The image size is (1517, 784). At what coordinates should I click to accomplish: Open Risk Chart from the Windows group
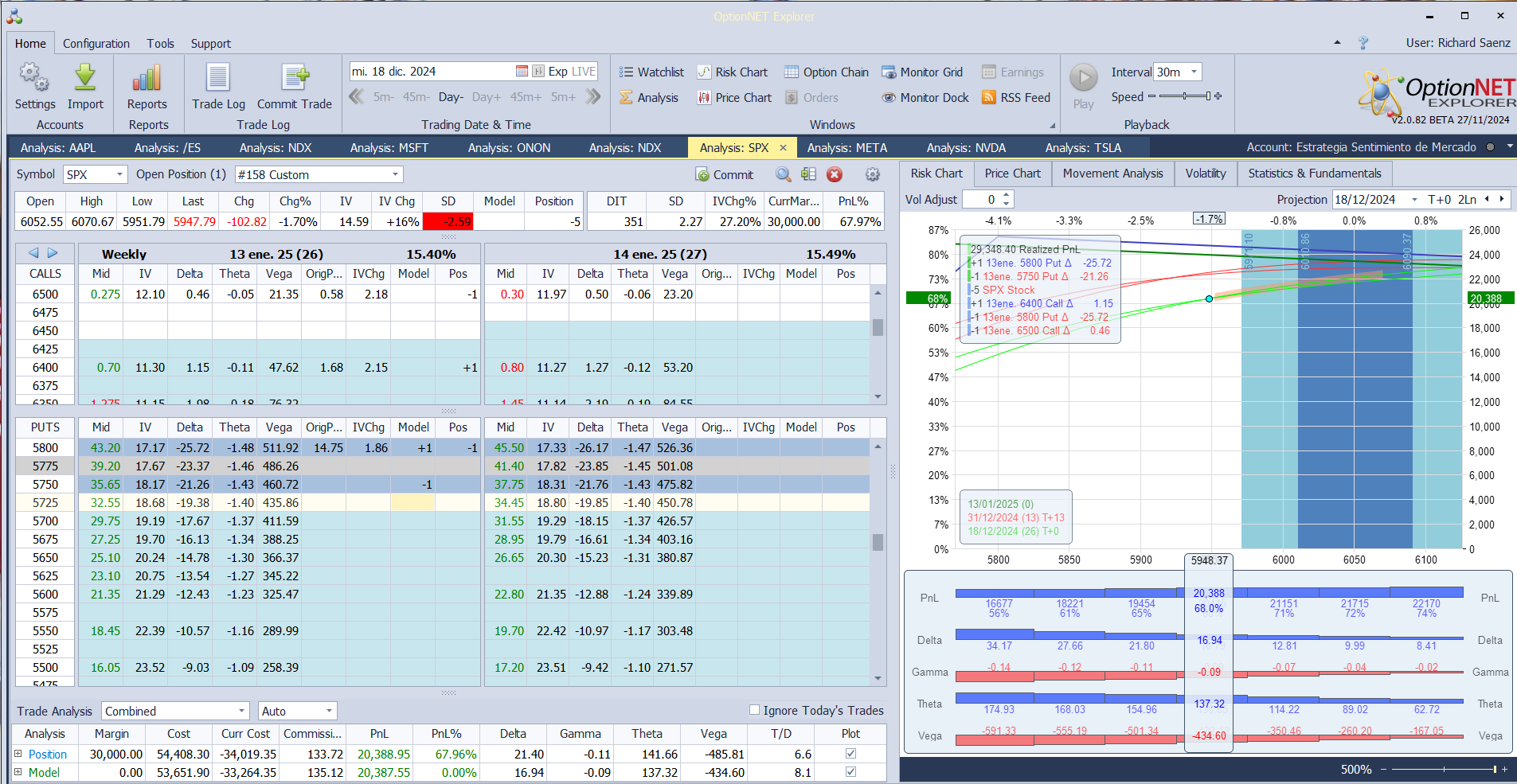coord(733,72)
